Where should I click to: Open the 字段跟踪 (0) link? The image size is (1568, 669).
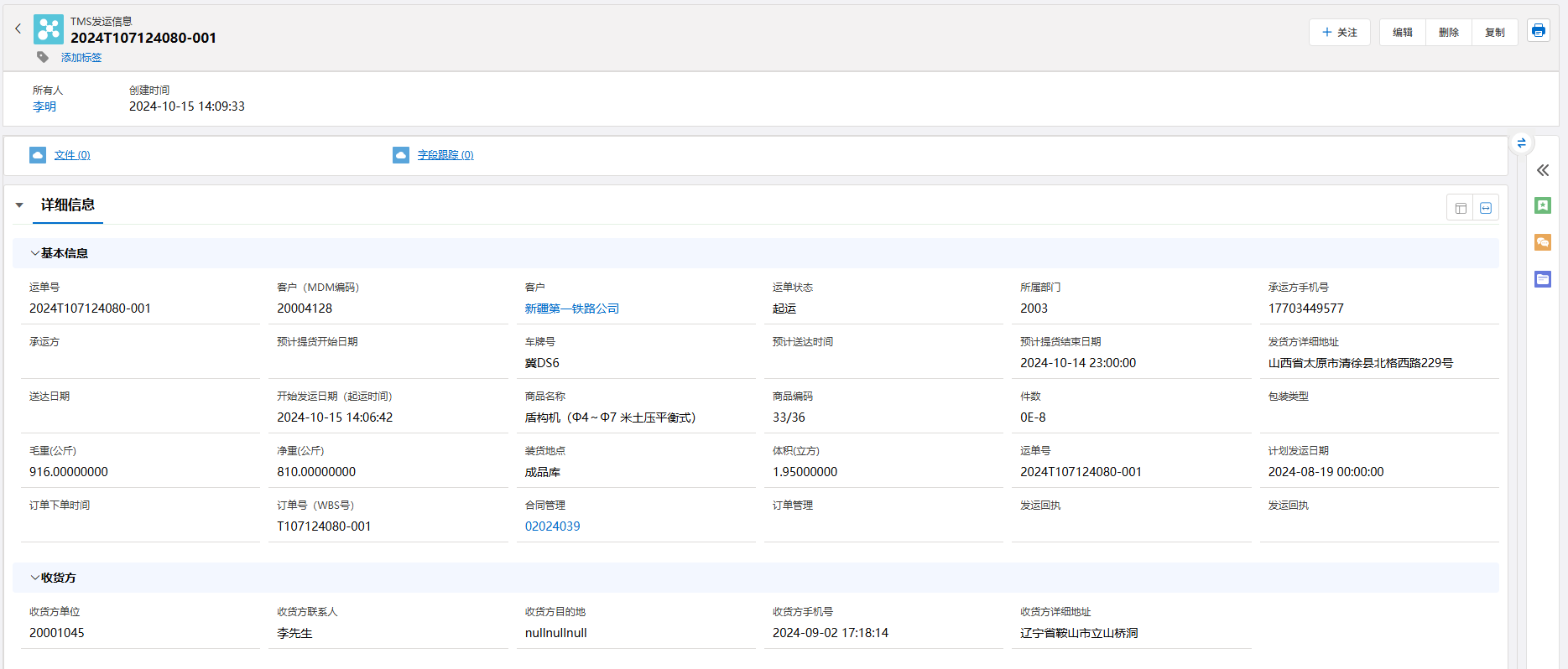(x=445, y=155)
